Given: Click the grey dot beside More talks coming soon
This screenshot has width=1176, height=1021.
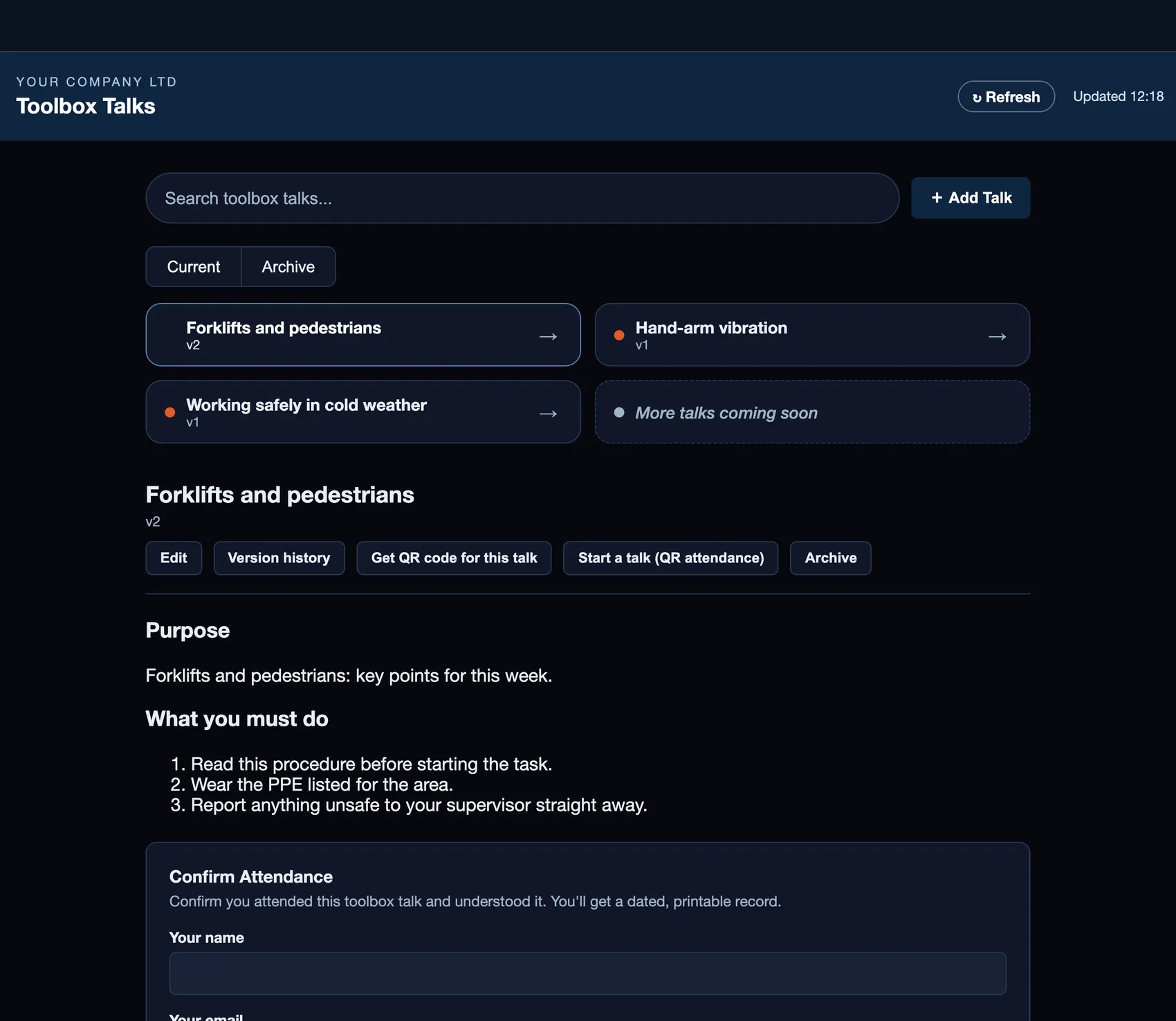Looking at the screenshot, I should pyautogui.click(x=619, y=412).
